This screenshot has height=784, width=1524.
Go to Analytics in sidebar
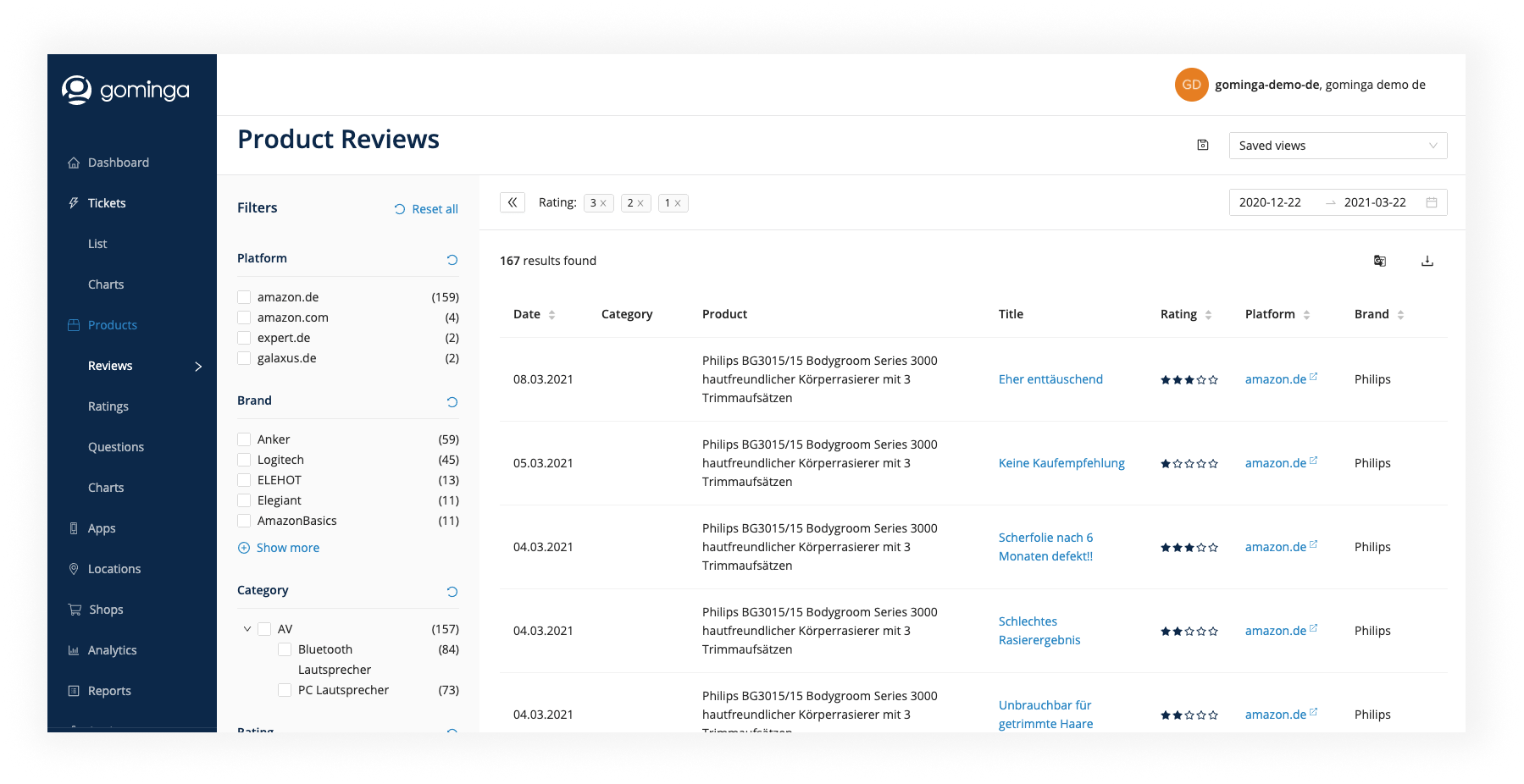(x=112, y=650)
